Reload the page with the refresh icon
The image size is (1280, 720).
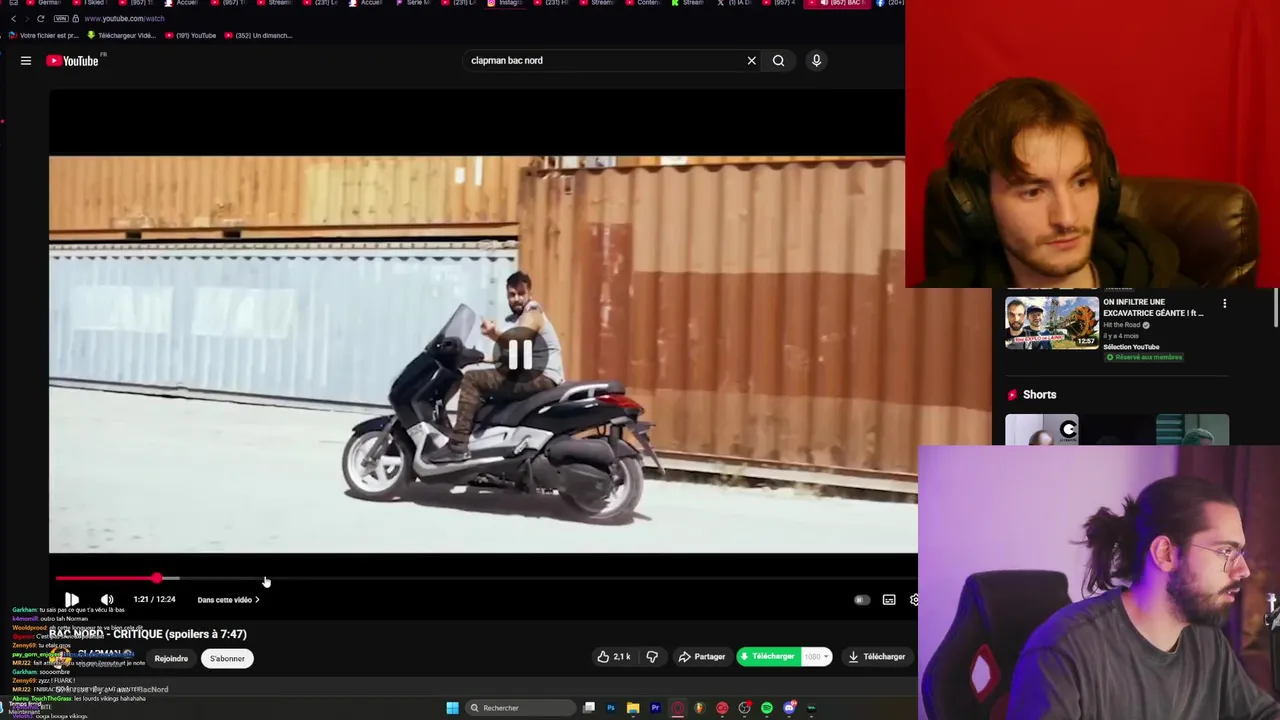pyautogui.click(x=40, y=19)
